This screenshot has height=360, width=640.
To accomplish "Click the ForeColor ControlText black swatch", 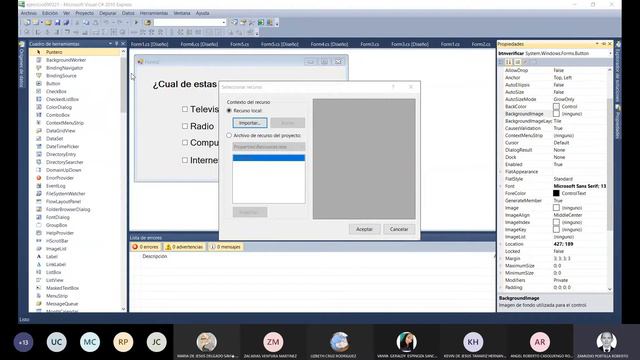I will (x=556, y=193).
